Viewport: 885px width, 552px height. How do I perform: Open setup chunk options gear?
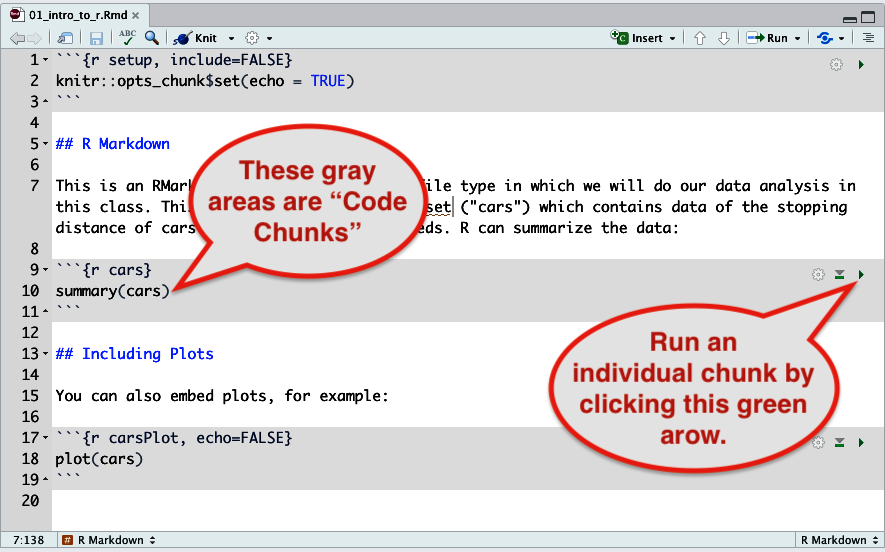click(x=836, y=64)
